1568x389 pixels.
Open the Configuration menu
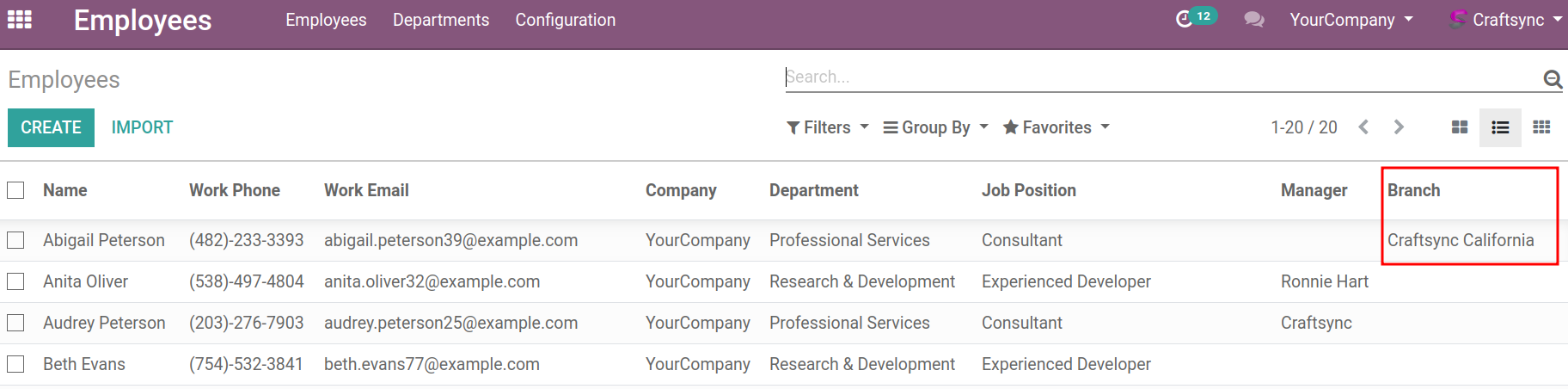565,20
